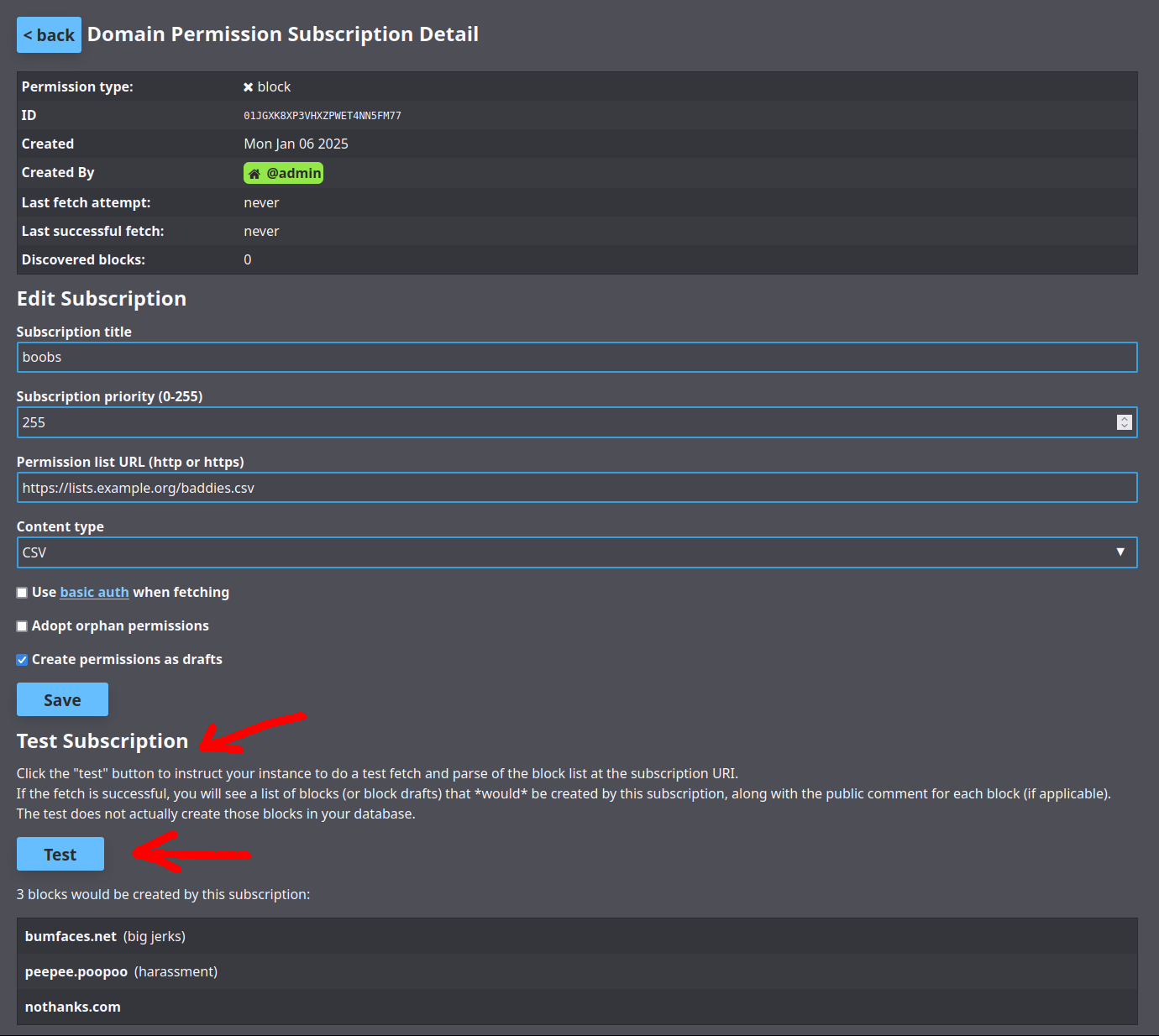Viewport: 1159px width, 1036px height.
Task: Expand Content type using the triangle arrow
Action: pyautogui.click(x=1120, y=552)
